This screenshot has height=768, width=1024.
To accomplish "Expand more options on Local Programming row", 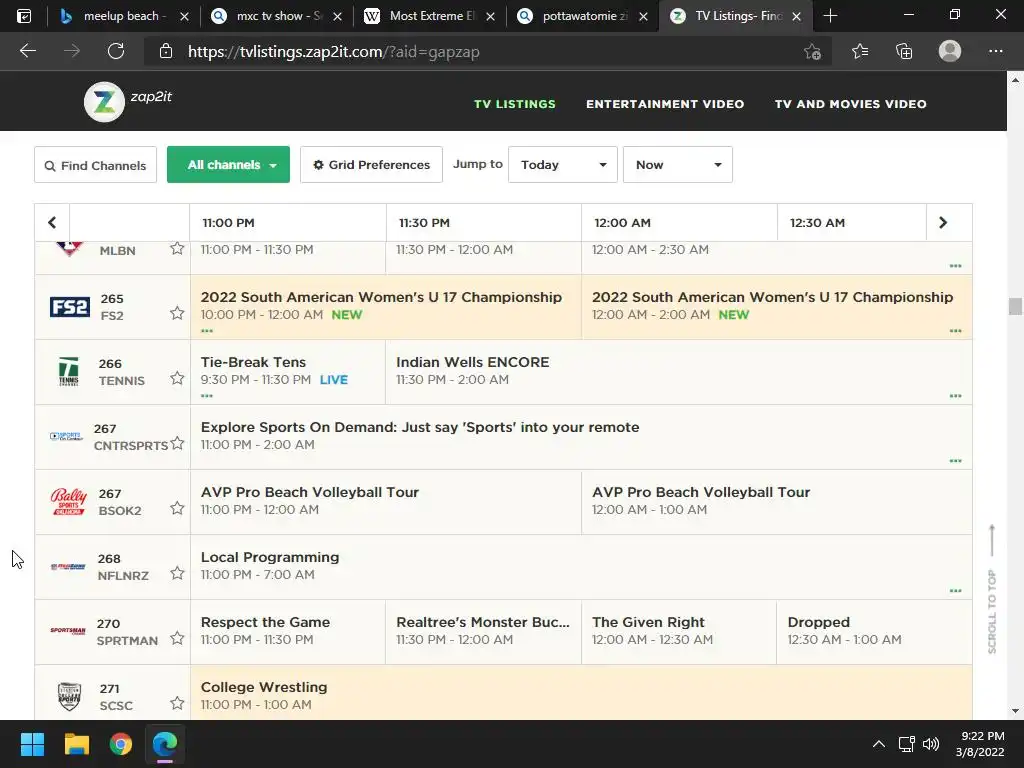I will [955, 591].
